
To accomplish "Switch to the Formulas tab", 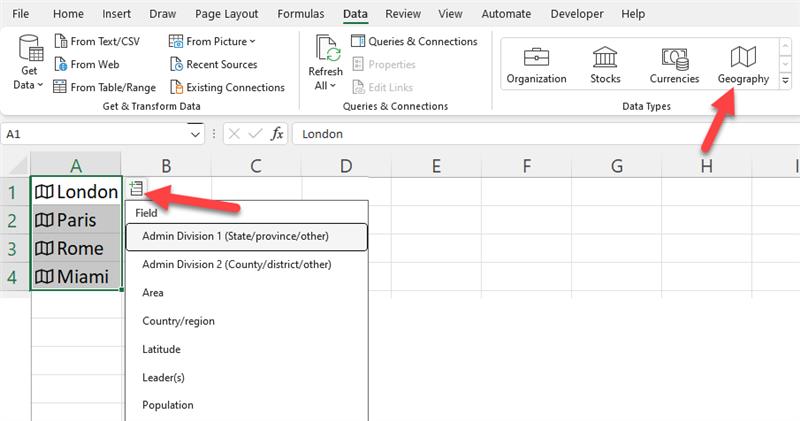I will coord(301,14).
